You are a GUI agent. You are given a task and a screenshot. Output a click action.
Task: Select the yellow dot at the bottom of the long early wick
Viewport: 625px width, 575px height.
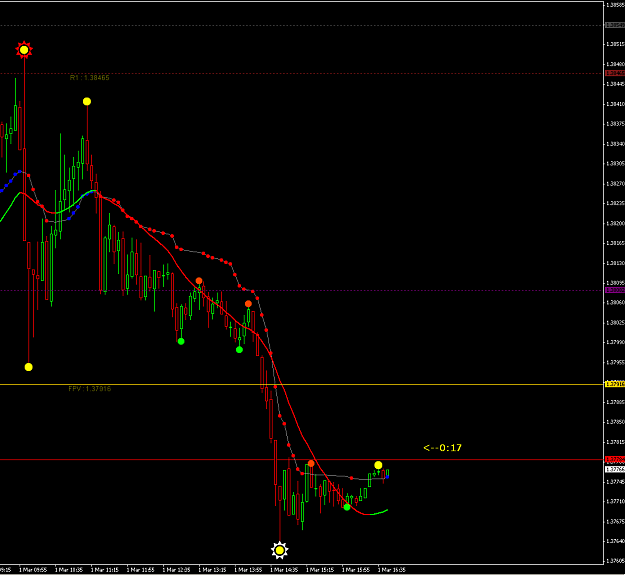(x=28, y=367)
